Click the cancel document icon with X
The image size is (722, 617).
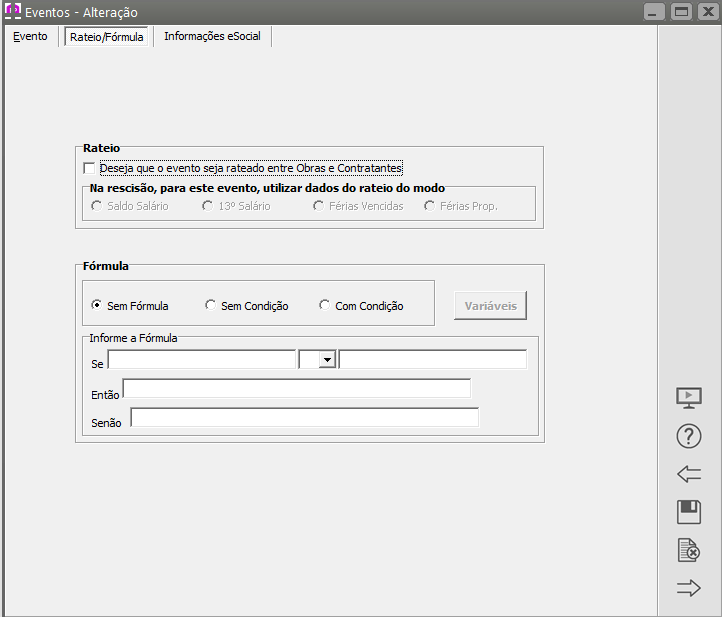(x=689, y=550)
